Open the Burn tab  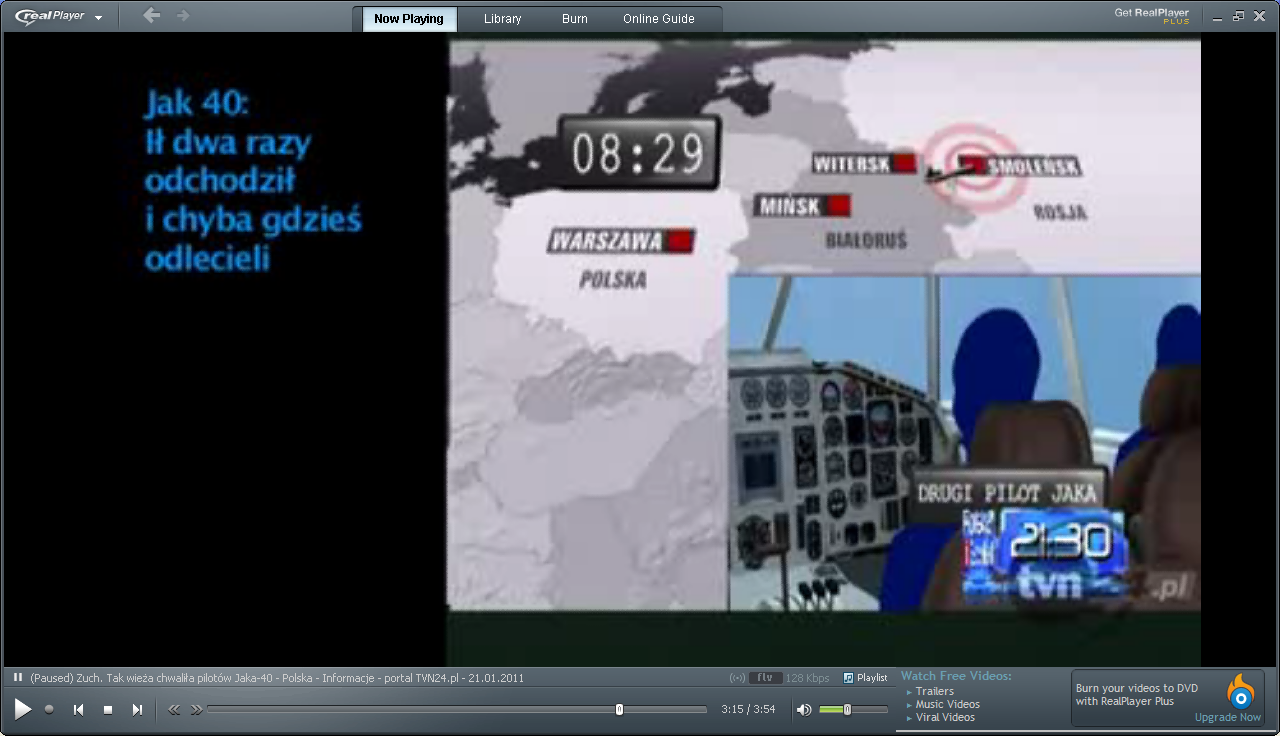click(575, 19)
